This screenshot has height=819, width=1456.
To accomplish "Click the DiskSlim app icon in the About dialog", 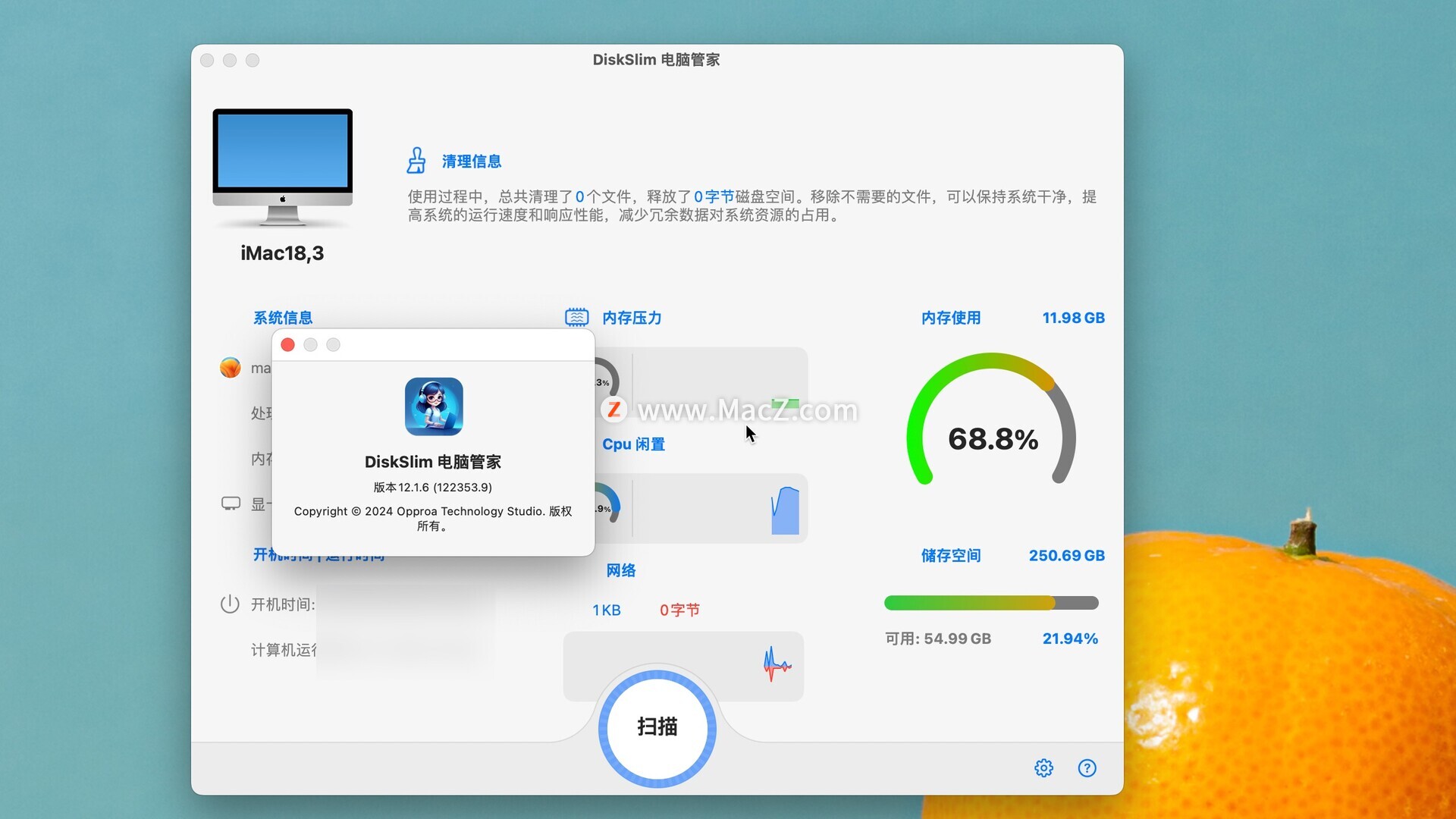I will (x=434, y=406).
